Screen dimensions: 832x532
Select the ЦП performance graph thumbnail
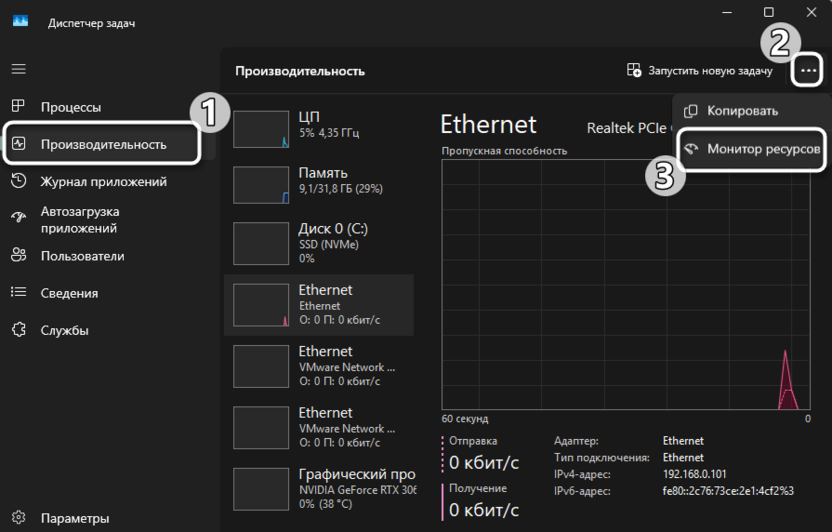point(261,129)
